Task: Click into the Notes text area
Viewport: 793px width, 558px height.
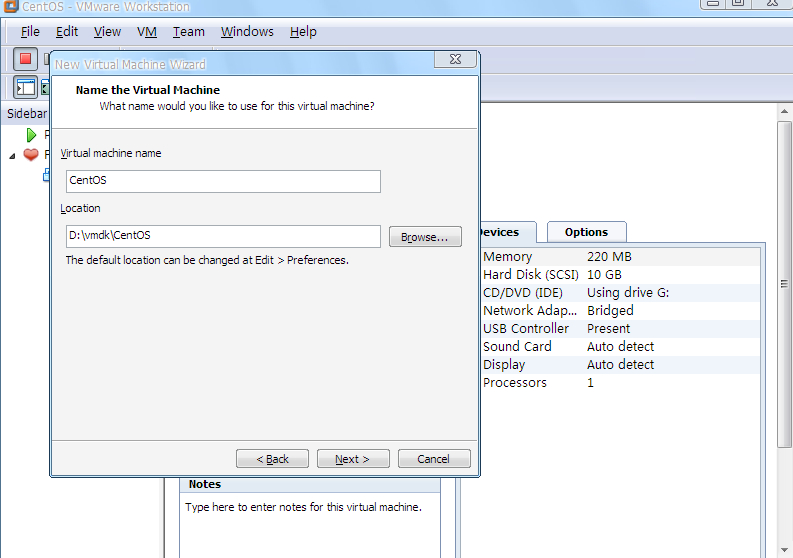Action: [x=310, y=525]
